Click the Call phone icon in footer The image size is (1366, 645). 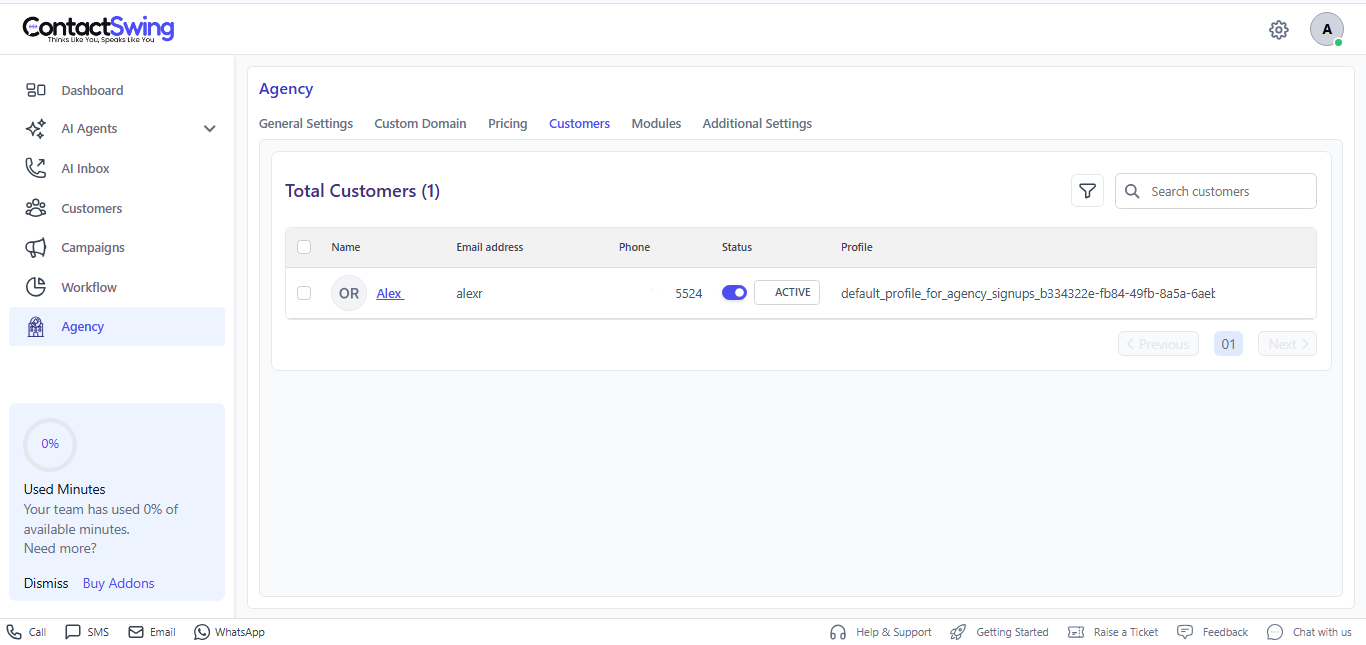[14, 632]
